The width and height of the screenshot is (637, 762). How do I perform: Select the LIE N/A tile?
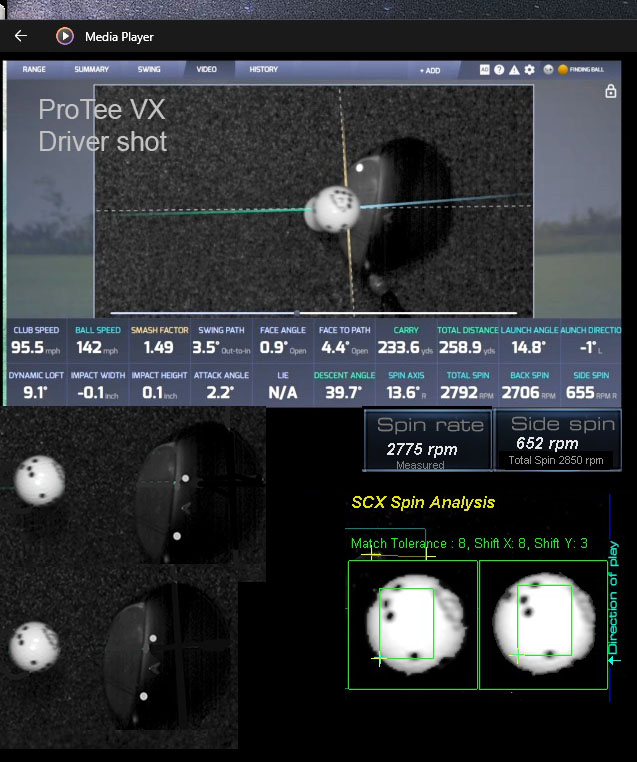click(x=283, y=385)
